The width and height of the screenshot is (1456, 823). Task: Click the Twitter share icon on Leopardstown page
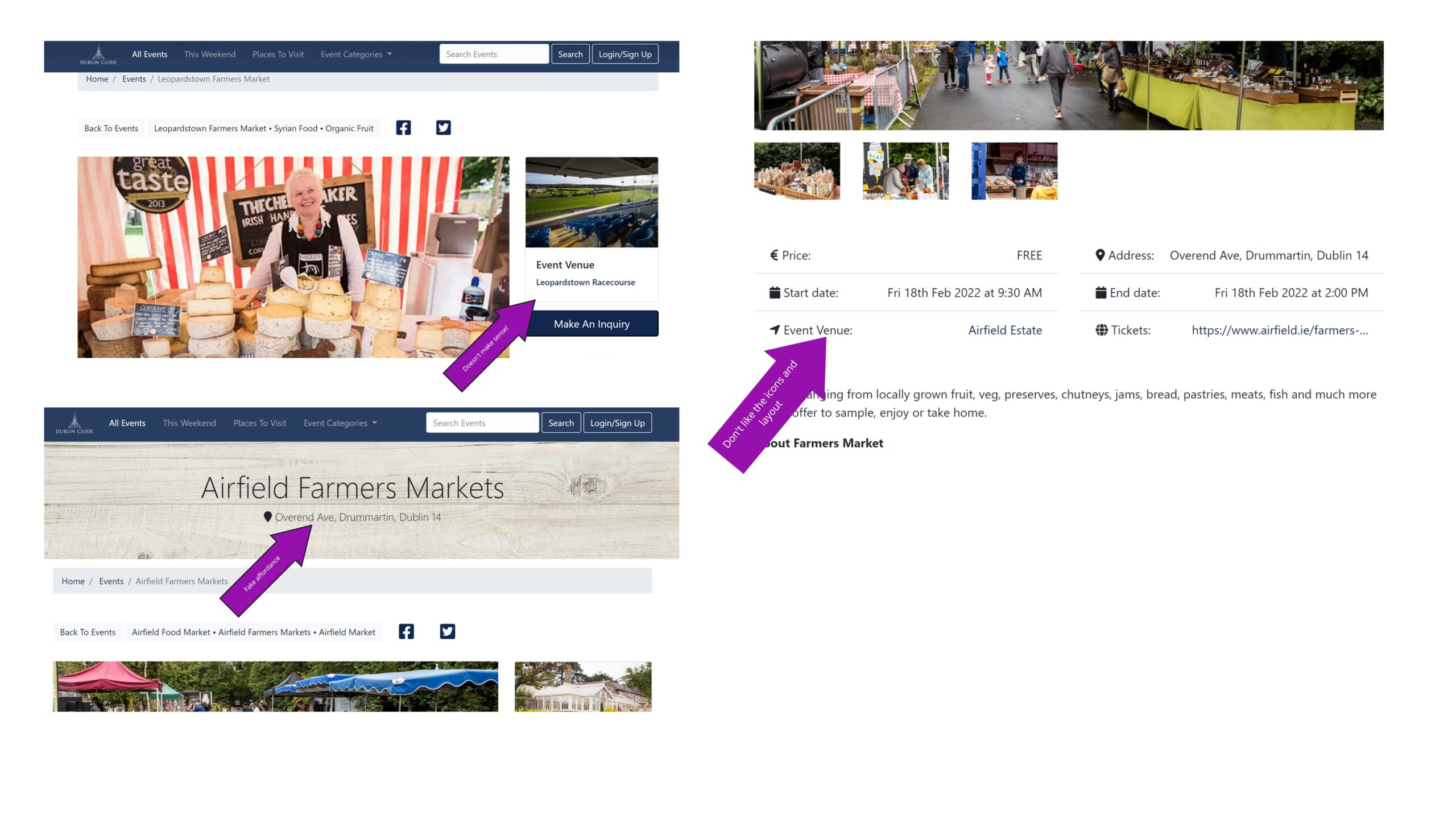click(x=444, y=127)
